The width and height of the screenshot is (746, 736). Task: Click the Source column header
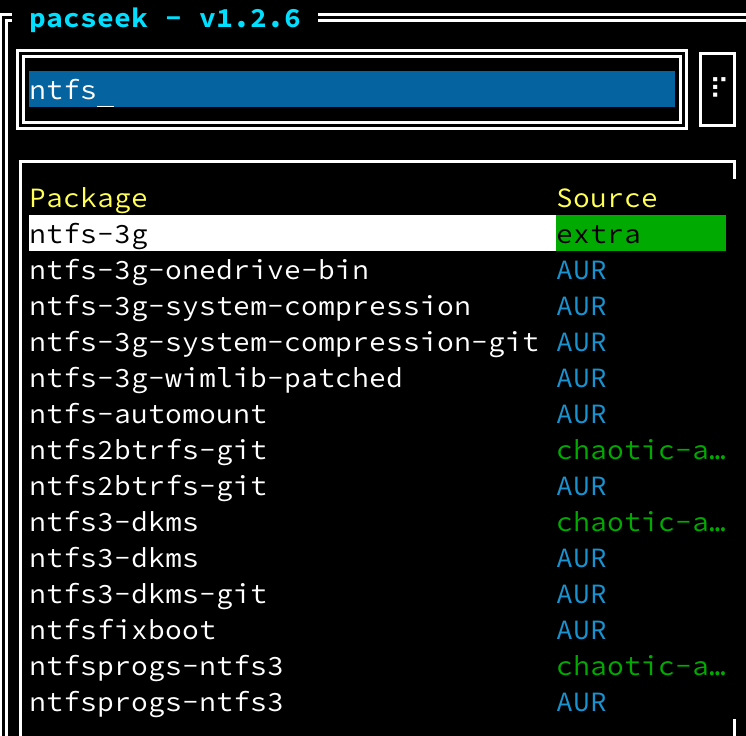607,198
